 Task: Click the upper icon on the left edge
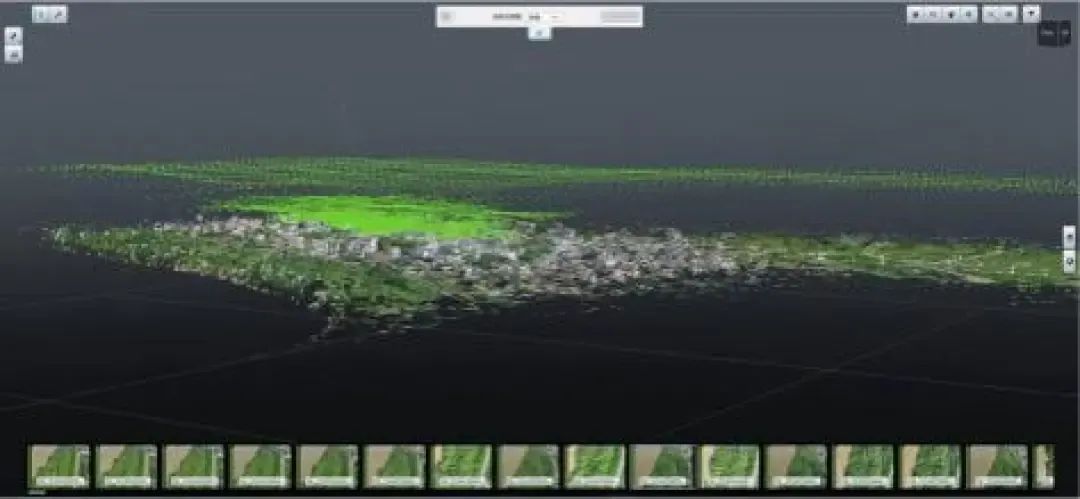point(13,35)
